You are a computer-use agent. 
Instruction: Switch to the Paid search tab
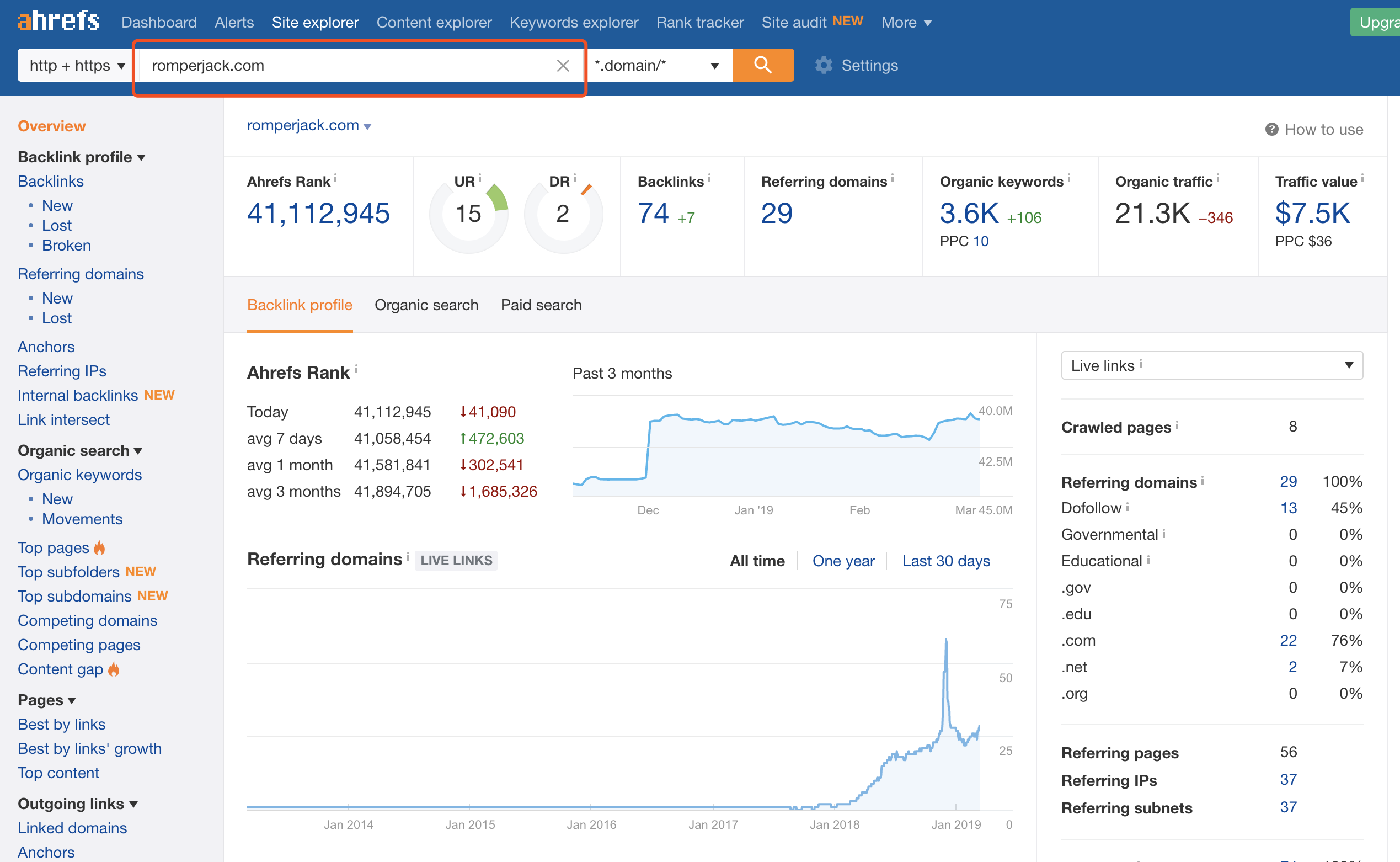[541, 305]
